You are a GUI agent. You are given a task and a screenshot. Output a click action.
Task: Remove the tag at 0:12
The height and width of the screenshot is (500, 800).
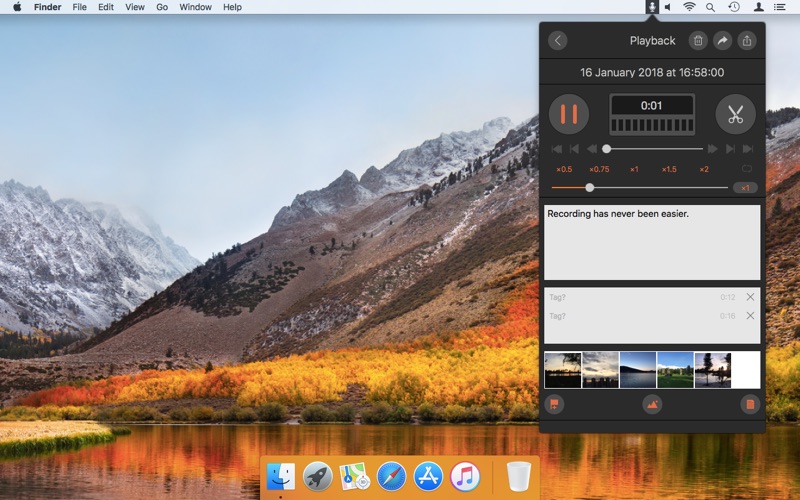click(750, 297)
